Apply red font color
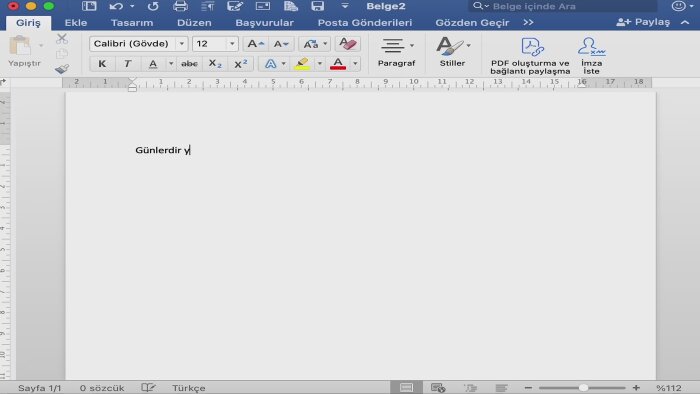The width and height of the screenshot is (700, 394). tap(338, 64)
